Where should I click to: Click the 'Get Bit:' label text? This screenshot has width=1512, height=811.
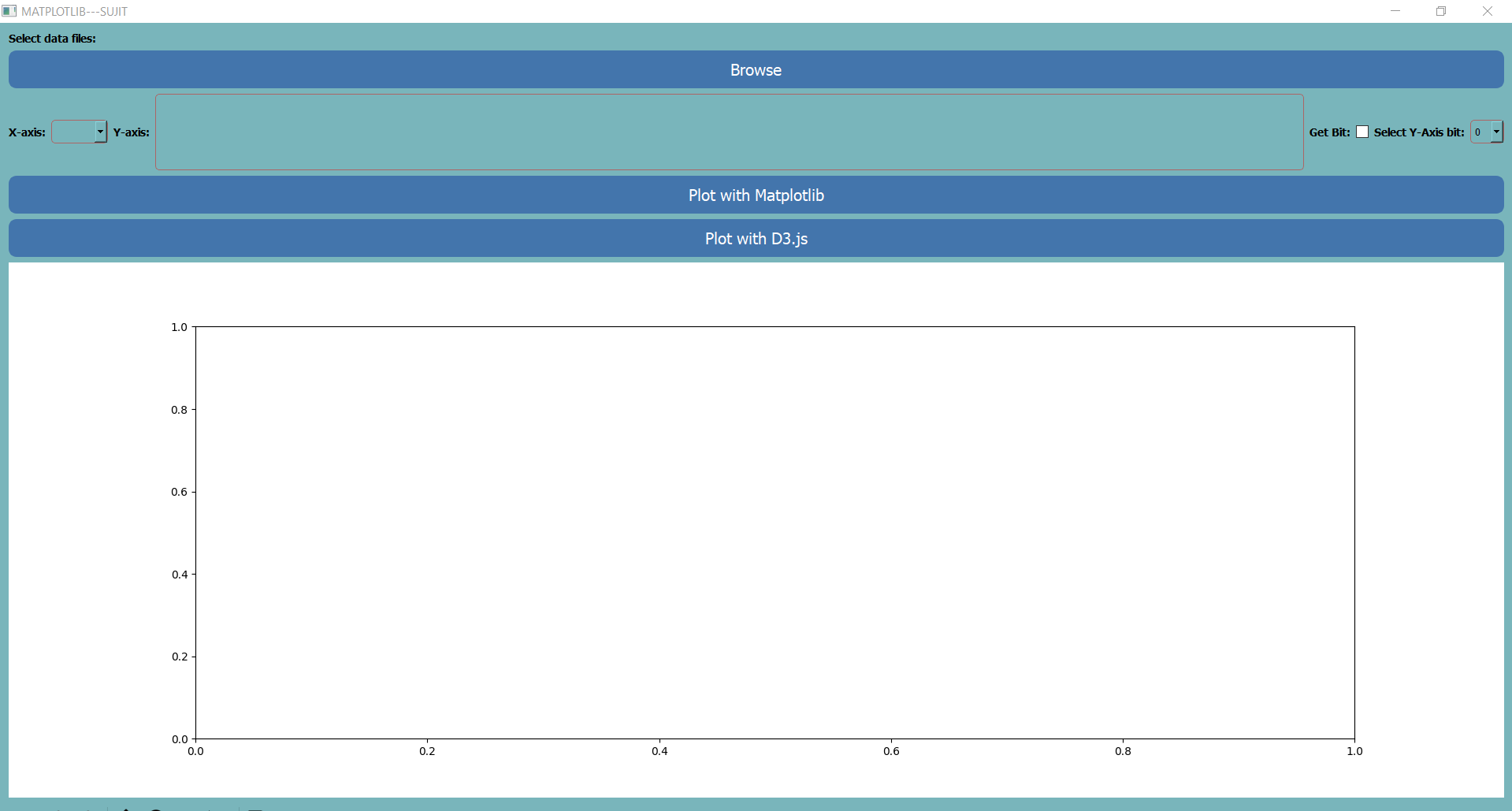tap(1329, 132)
